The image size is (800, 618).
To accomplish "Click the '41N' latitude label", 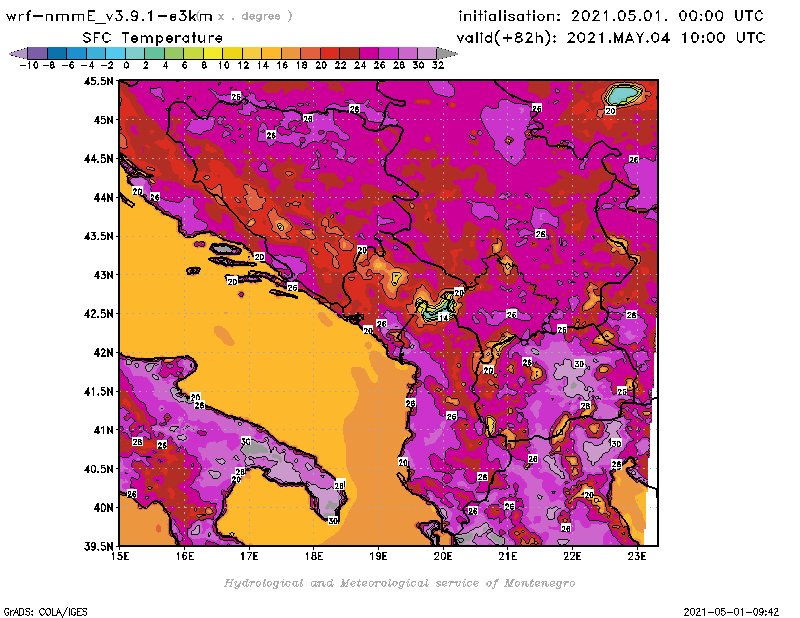I will pyautogui.click(x=104, y=430).
